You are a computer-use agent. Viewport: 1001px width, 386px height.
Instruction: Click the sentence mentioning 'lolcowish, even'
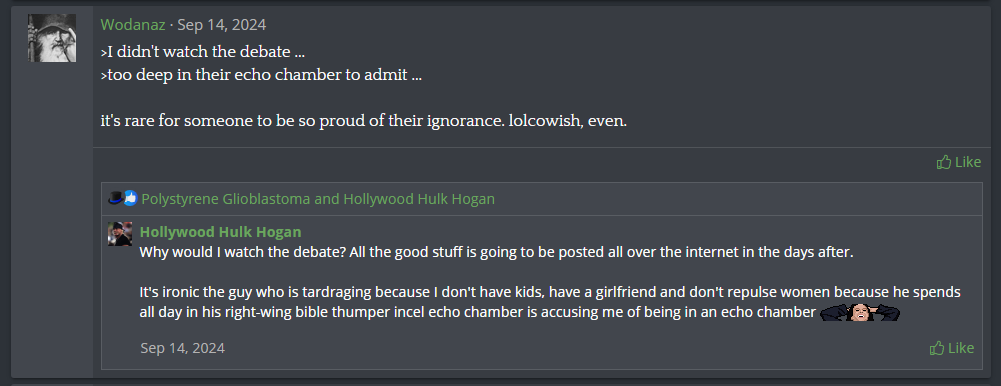[x=364, y=121]
